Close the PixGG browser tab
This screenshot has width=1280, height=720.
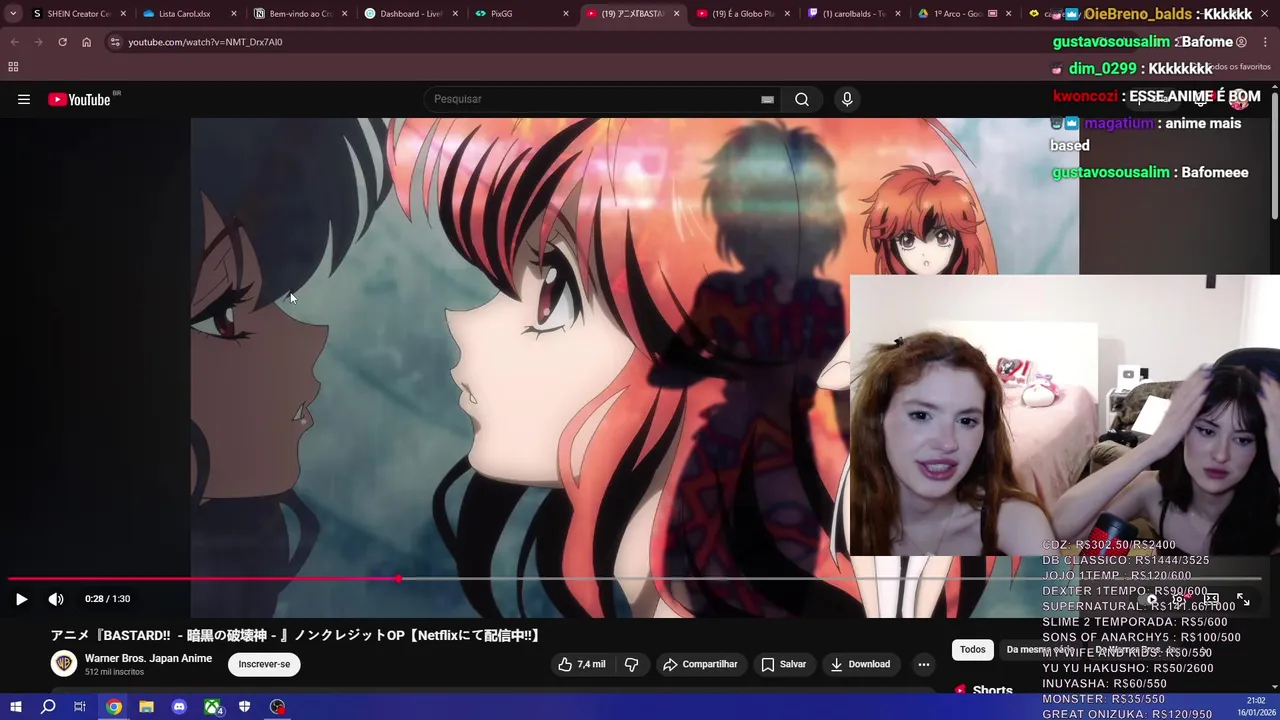(x=565, y=14)
